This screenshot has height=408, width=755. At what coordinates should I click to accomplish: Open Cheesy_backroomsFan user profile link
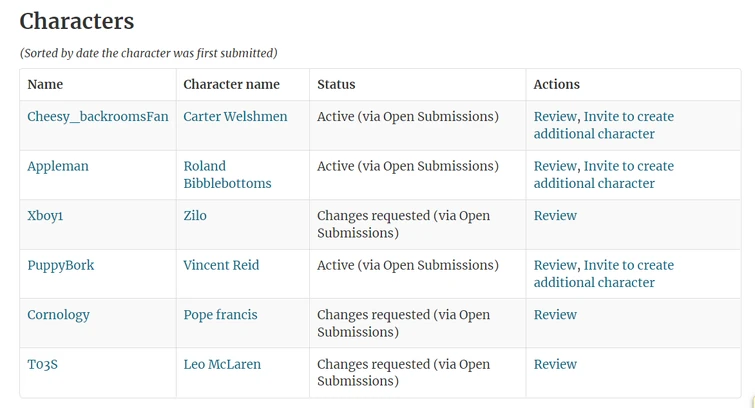pyautogui.click(x=98, y=117)
